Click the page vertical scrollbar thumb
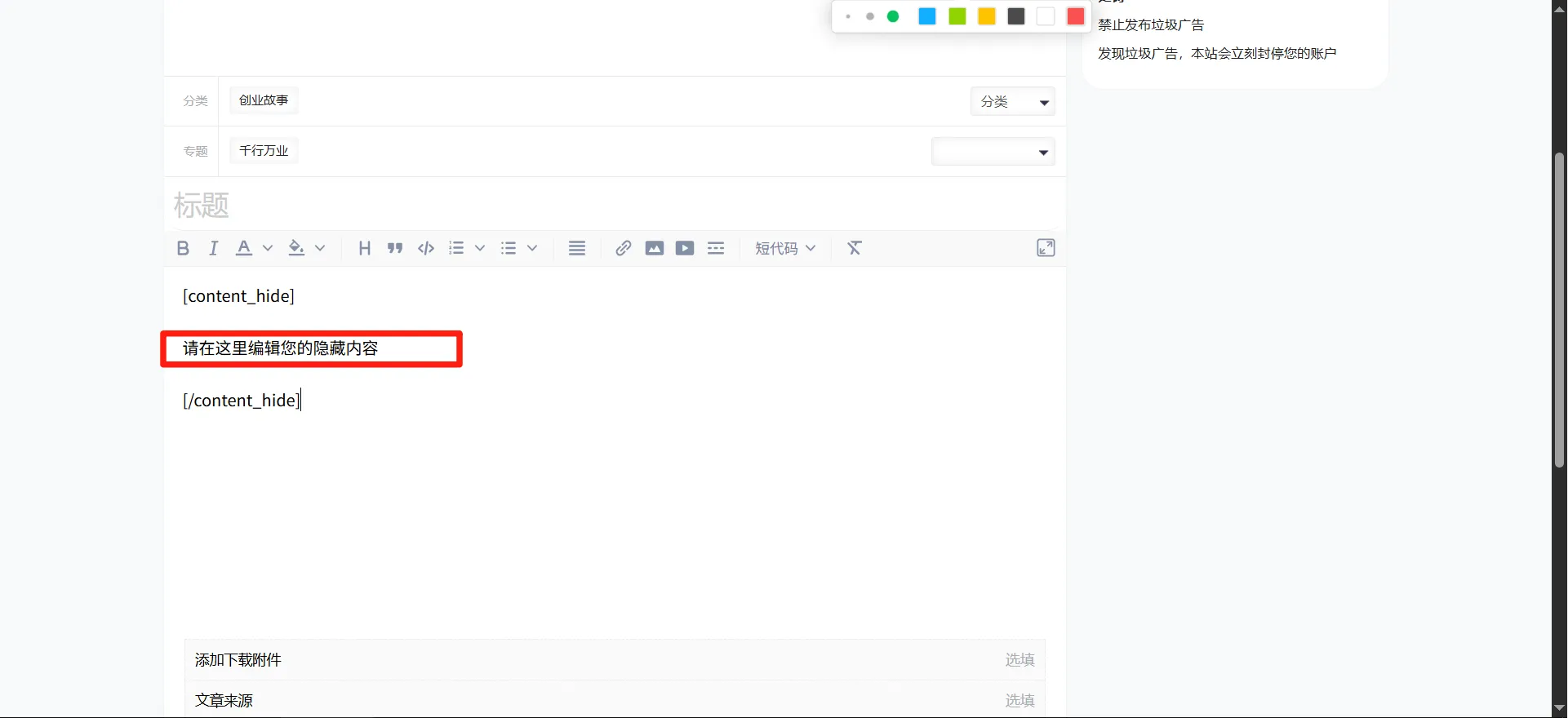This screenshot has width=1568, height=718. pyautogui.click(x=1559, y=310)
